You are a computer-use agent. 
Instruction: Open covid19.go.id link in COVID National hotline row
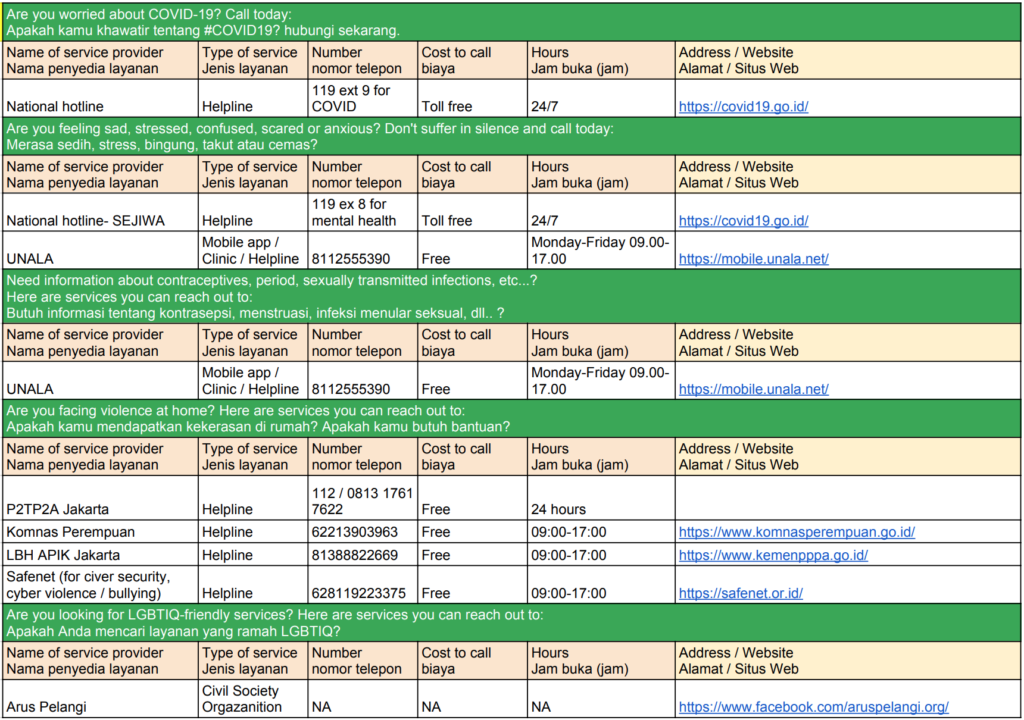point(743,106)
